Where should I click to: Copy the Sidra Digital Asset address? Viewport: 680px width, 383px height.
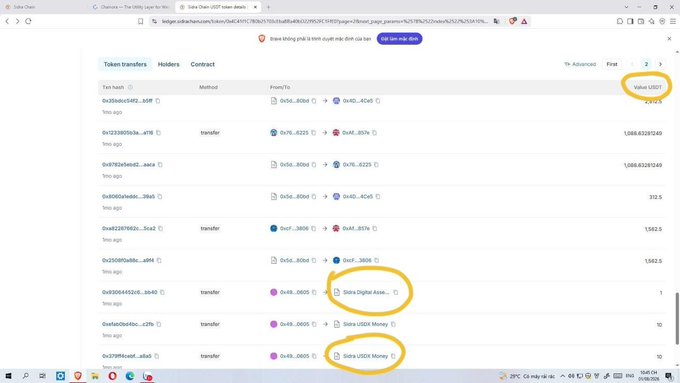tap(396, 292)
